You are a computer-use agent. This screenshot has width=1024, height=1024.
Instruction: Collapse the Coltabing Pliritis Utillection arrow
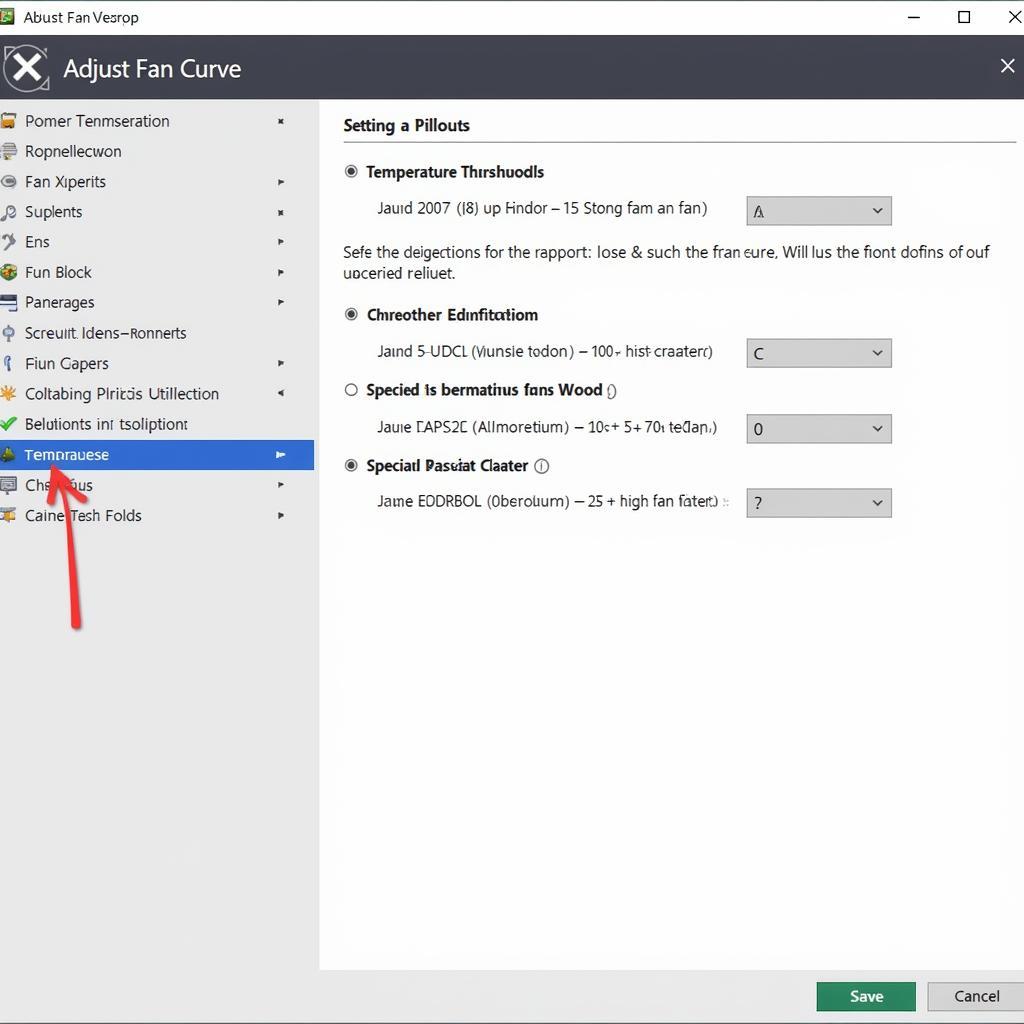pyautogui.click(x=281, y=393)
